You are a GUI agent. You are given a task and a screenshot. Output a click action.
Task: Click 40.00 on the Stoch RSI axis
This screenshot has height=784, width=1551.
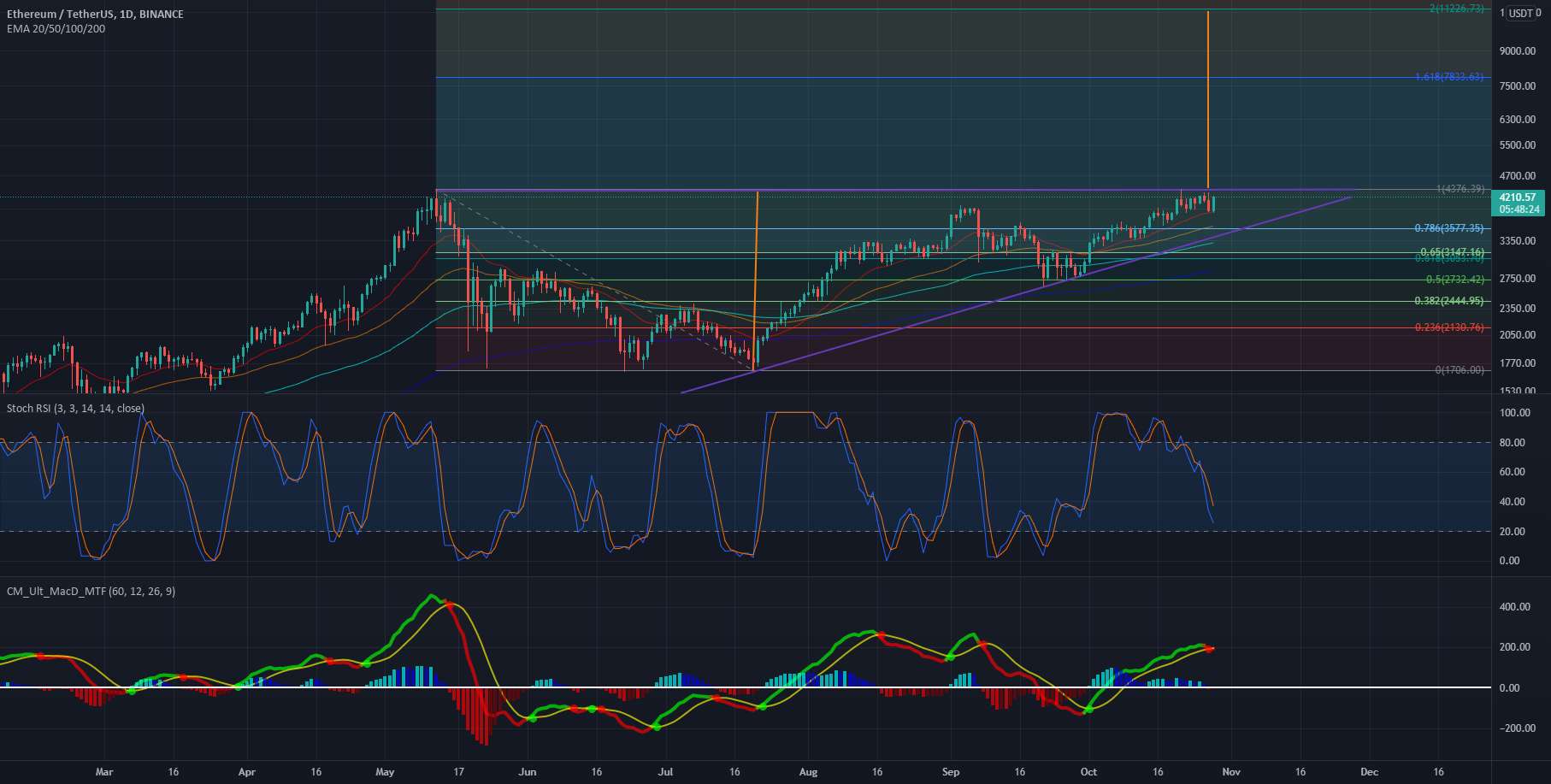[1513, 502]
